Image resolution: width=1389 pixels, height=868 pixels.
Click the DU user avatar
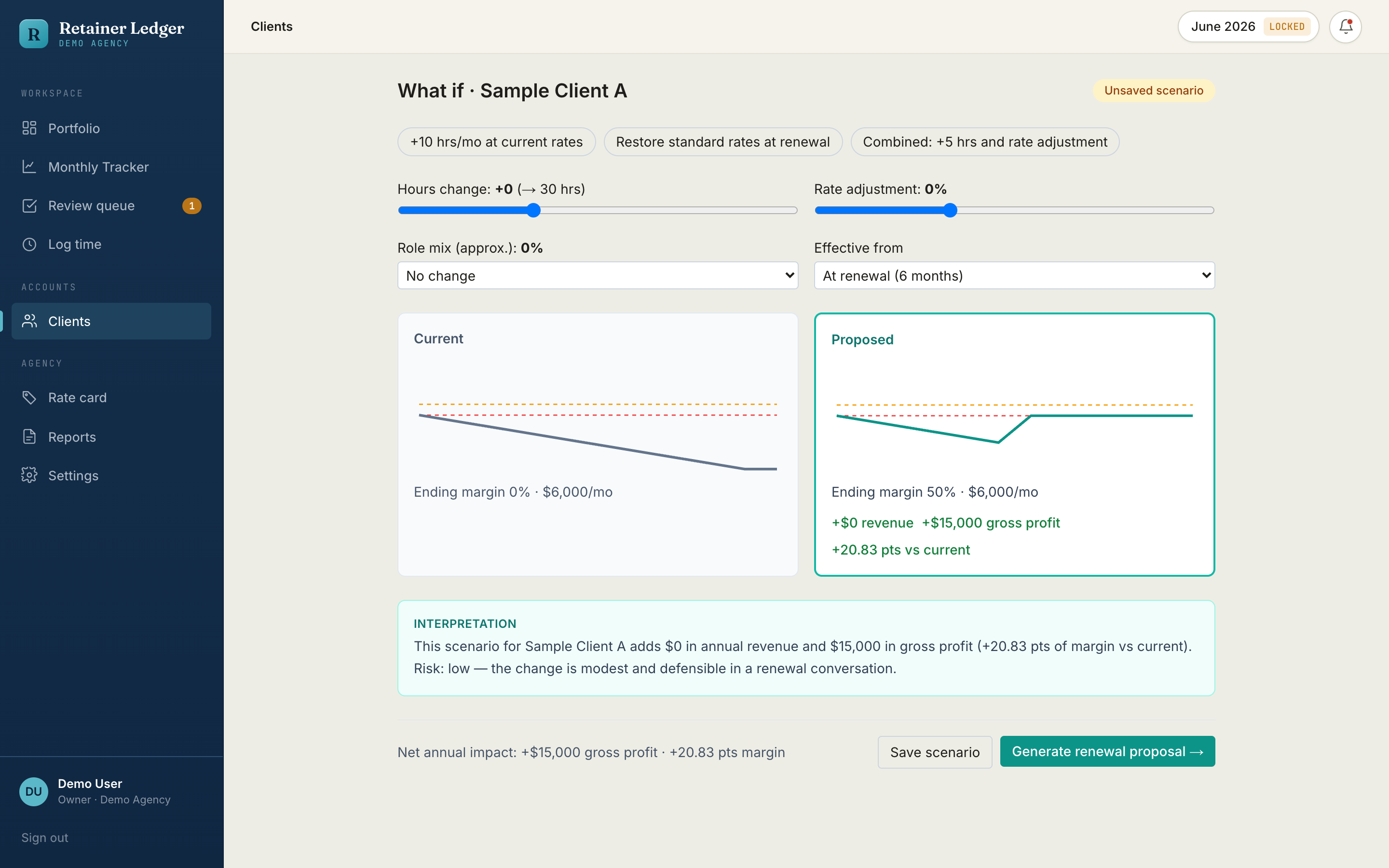tap(33, 792)
